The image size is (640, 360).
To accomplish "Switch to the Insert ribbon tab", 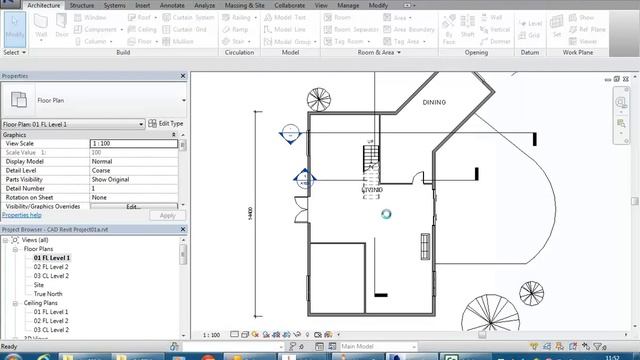I will (x=142, y=5).
